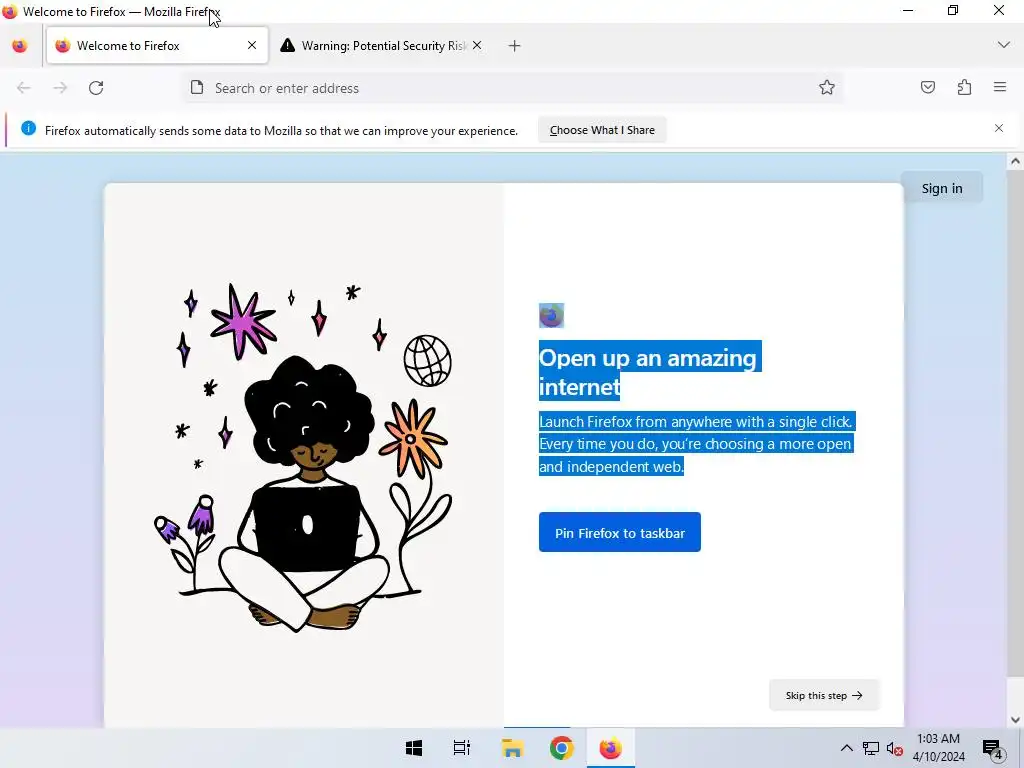Go back one page
The image size is (1024, 768).
[x=24, y=88]
